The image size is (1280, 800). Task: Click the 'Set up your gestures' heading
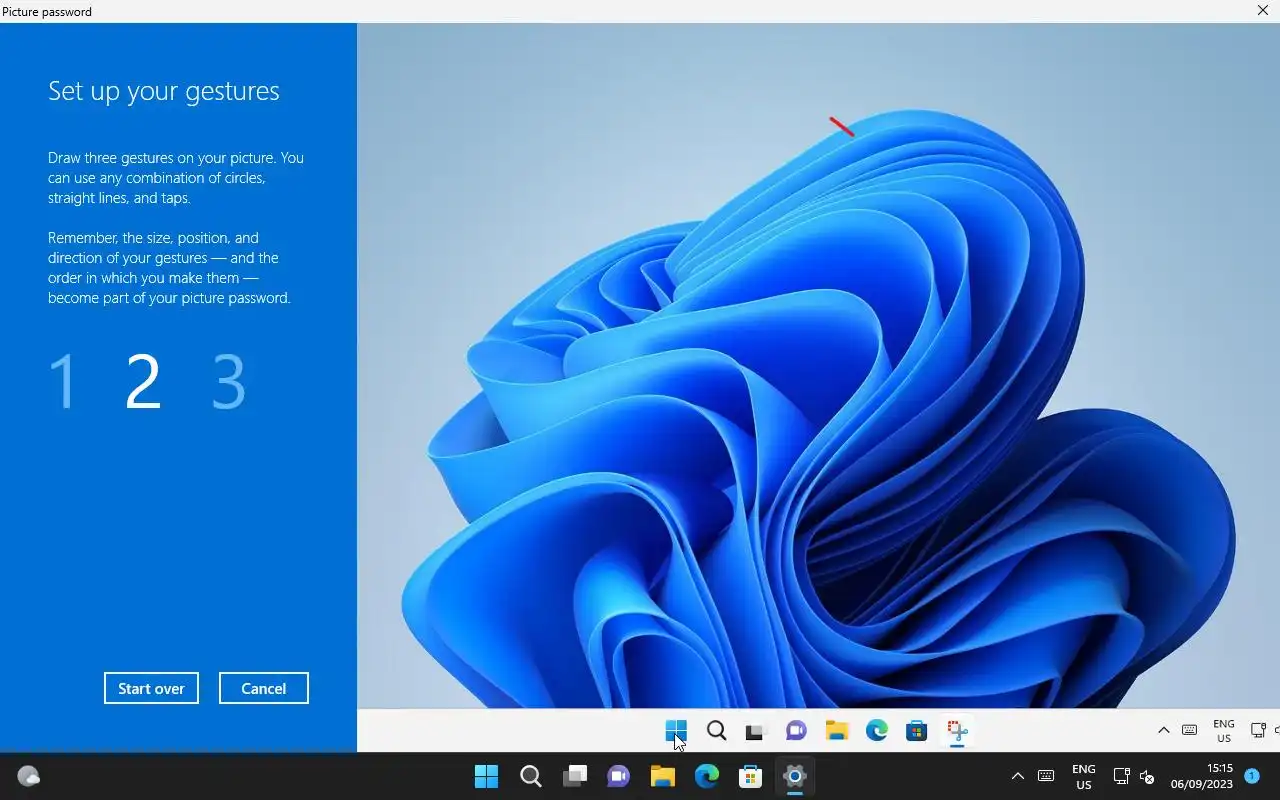164,91
